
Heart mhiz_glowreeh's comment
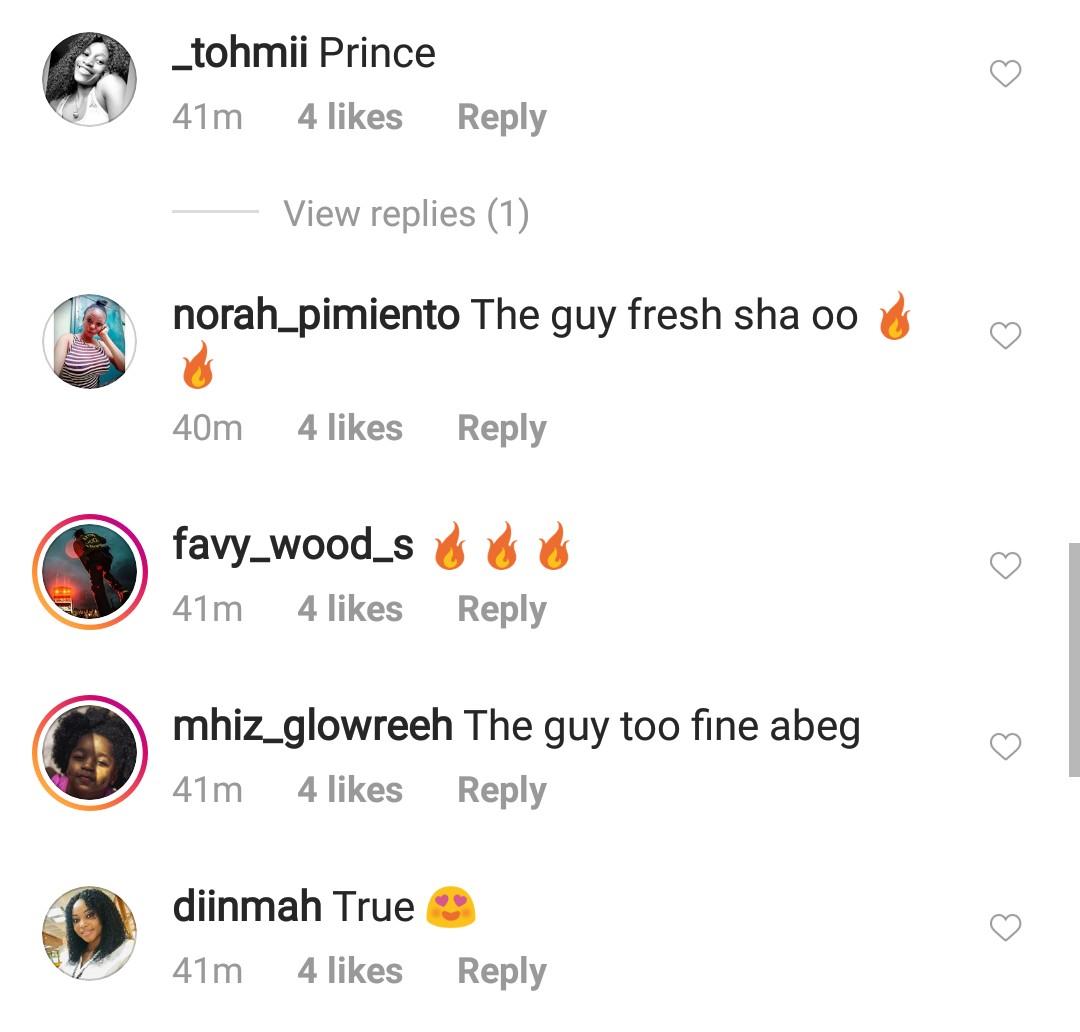[1005, 747]
